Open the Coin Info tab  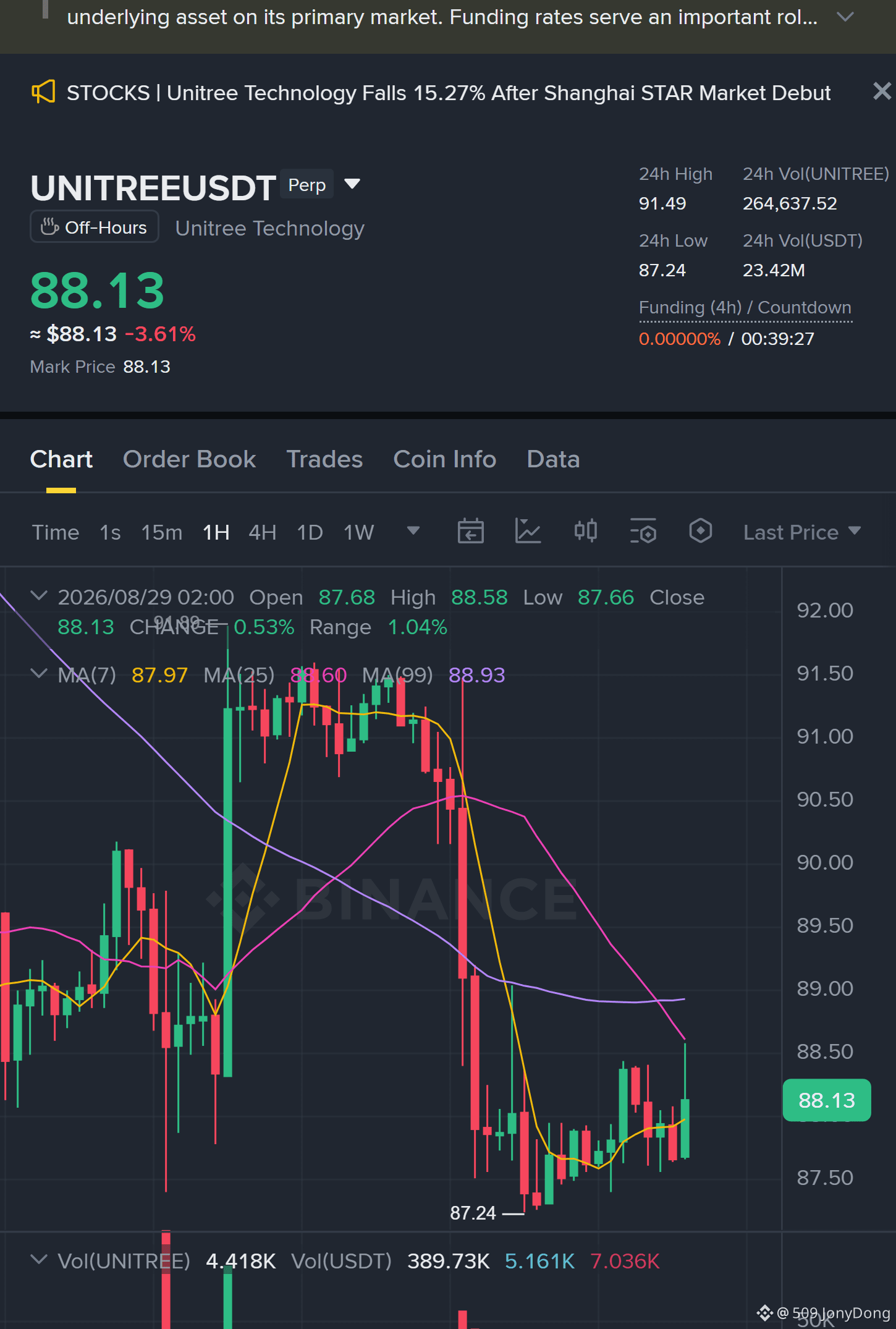tap(445, 459)
